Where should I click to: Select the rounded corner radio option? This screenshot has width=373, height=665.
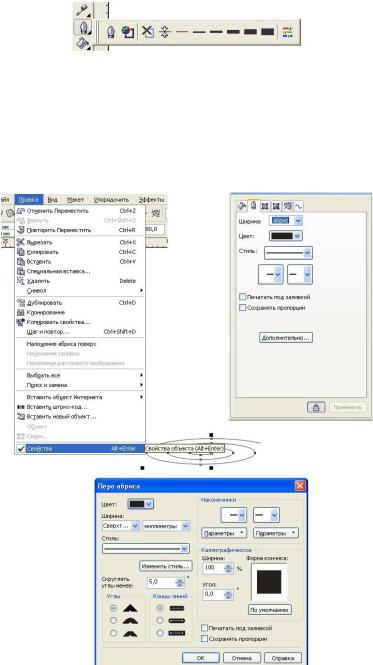(113, 620)
